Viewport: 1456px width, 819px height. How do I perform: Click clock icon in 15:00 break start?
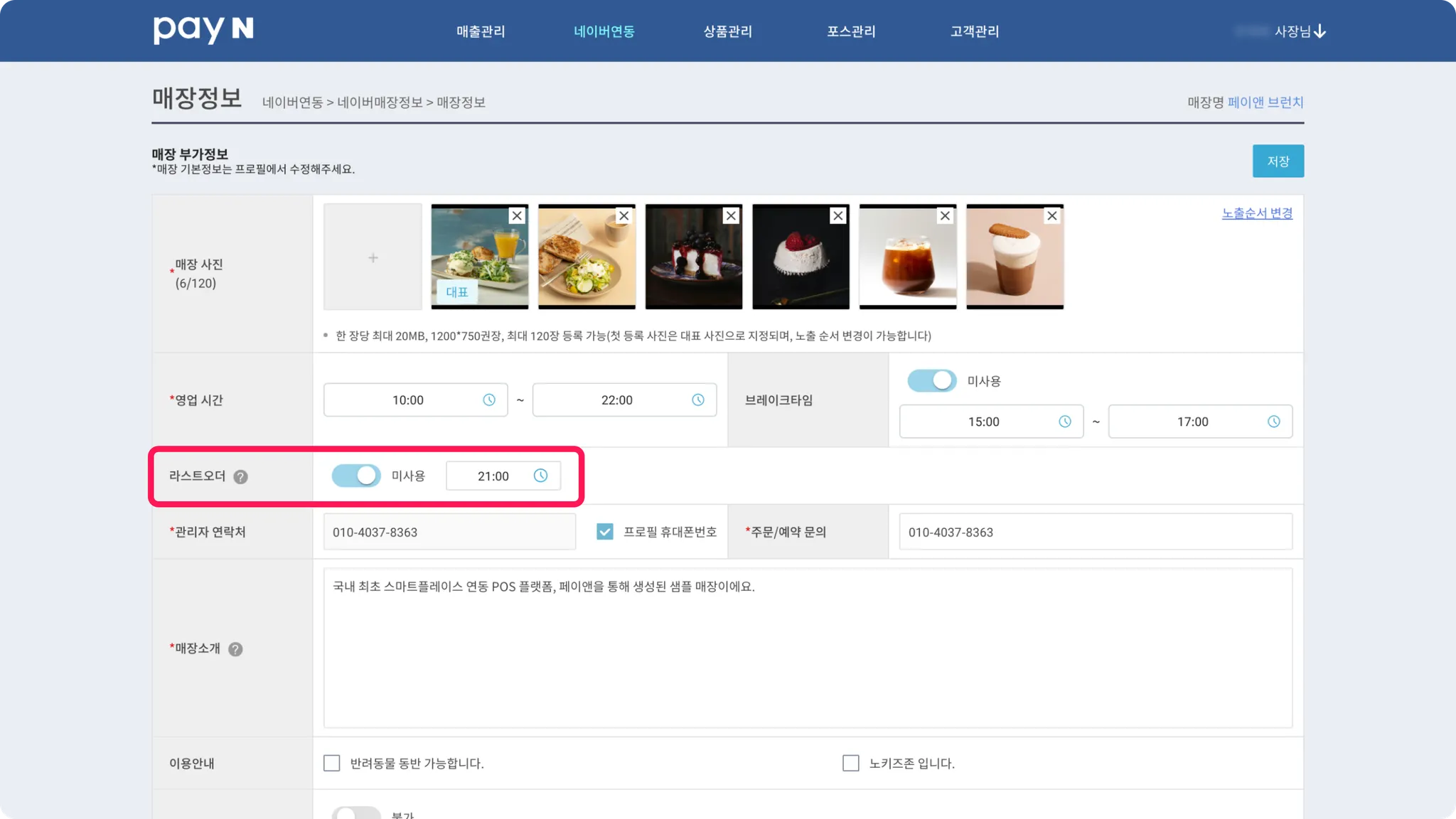(x=1065, y=422)
